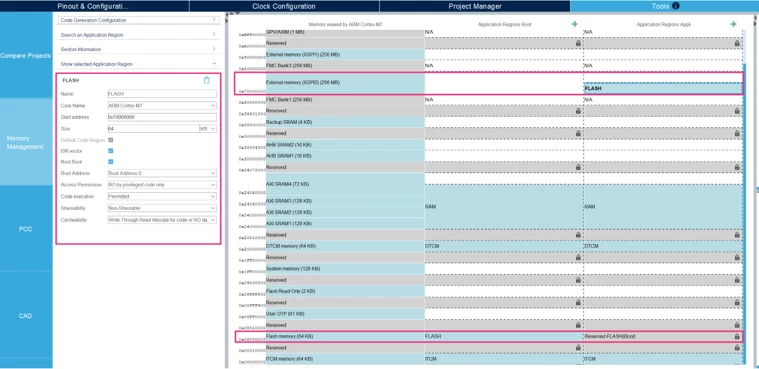Add region in Application Regions Appli column
Image resolution: width=759 pixels, height=369 pixels.
pos(733,24)
